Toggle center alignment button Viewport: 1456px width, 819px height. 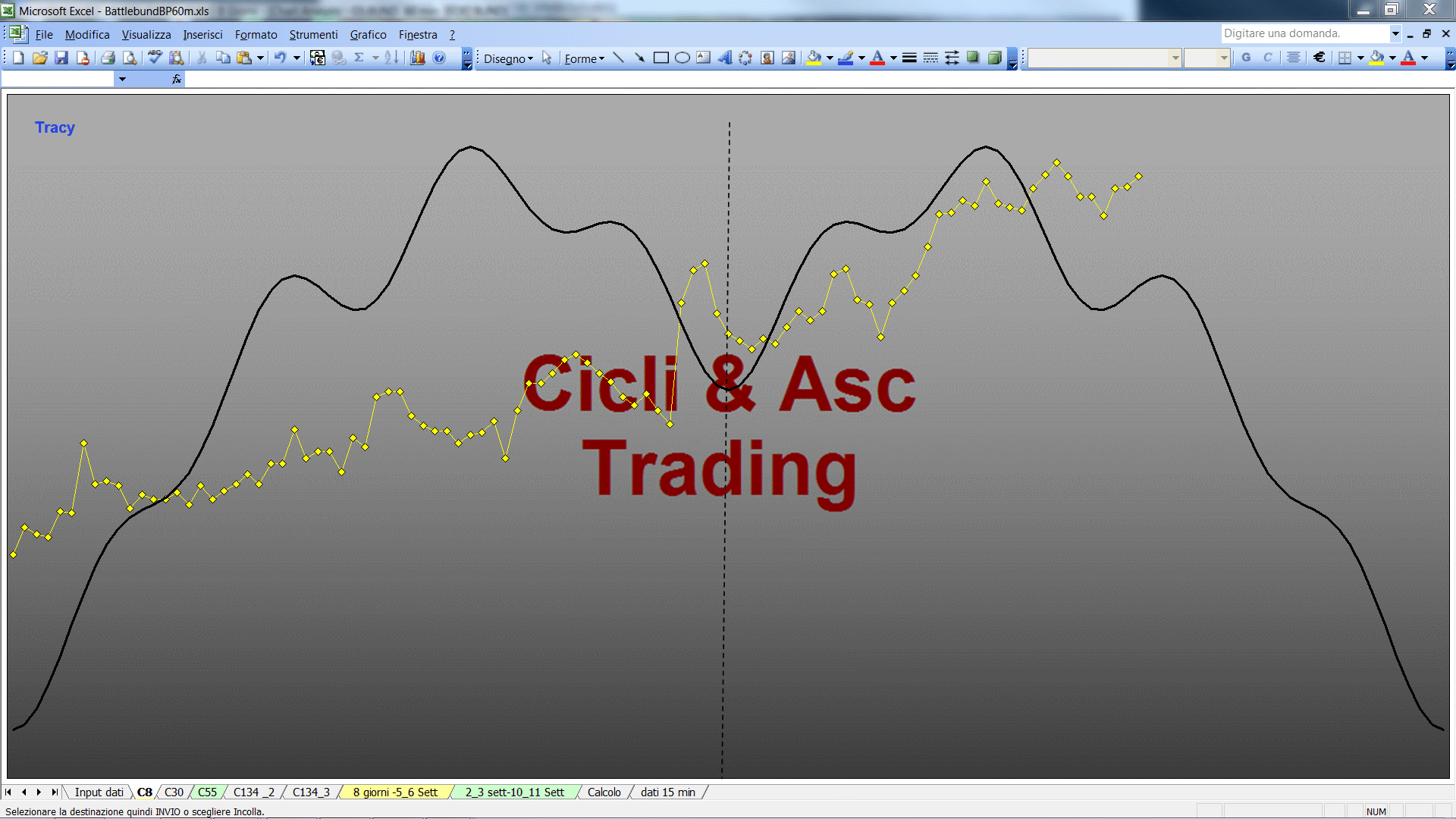1294,58
